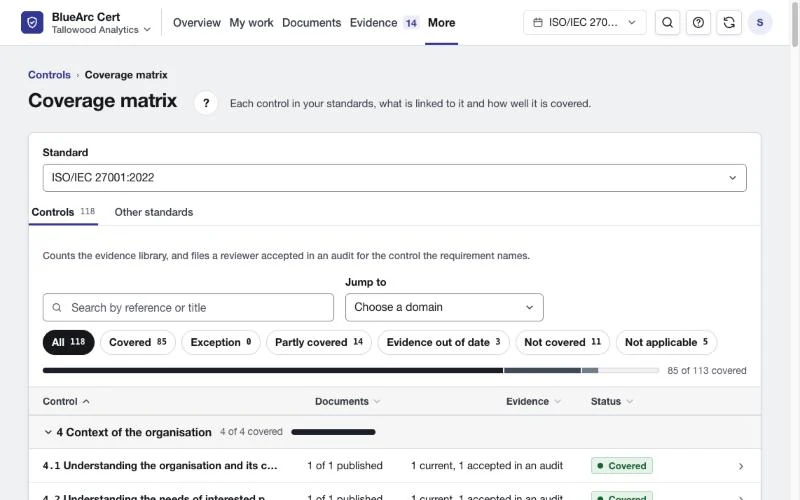The image size is (800, 500).
Task: Click the Context of the organisation progress bar
Action: pyautogui.click(x=333, y=432)
